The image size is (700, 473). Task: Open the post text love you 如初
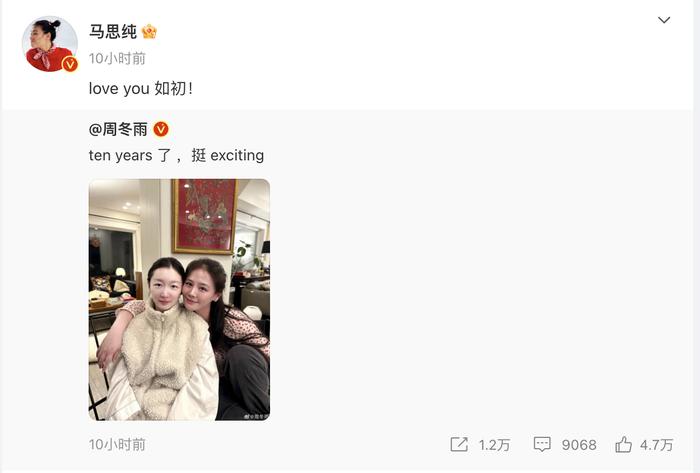click(x=141, y=88)
